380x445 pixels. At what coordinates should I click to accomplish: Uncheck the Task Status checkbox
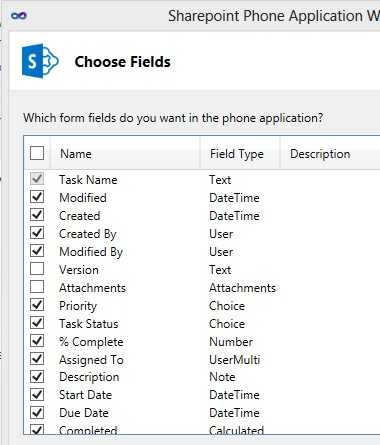point(37,323)
